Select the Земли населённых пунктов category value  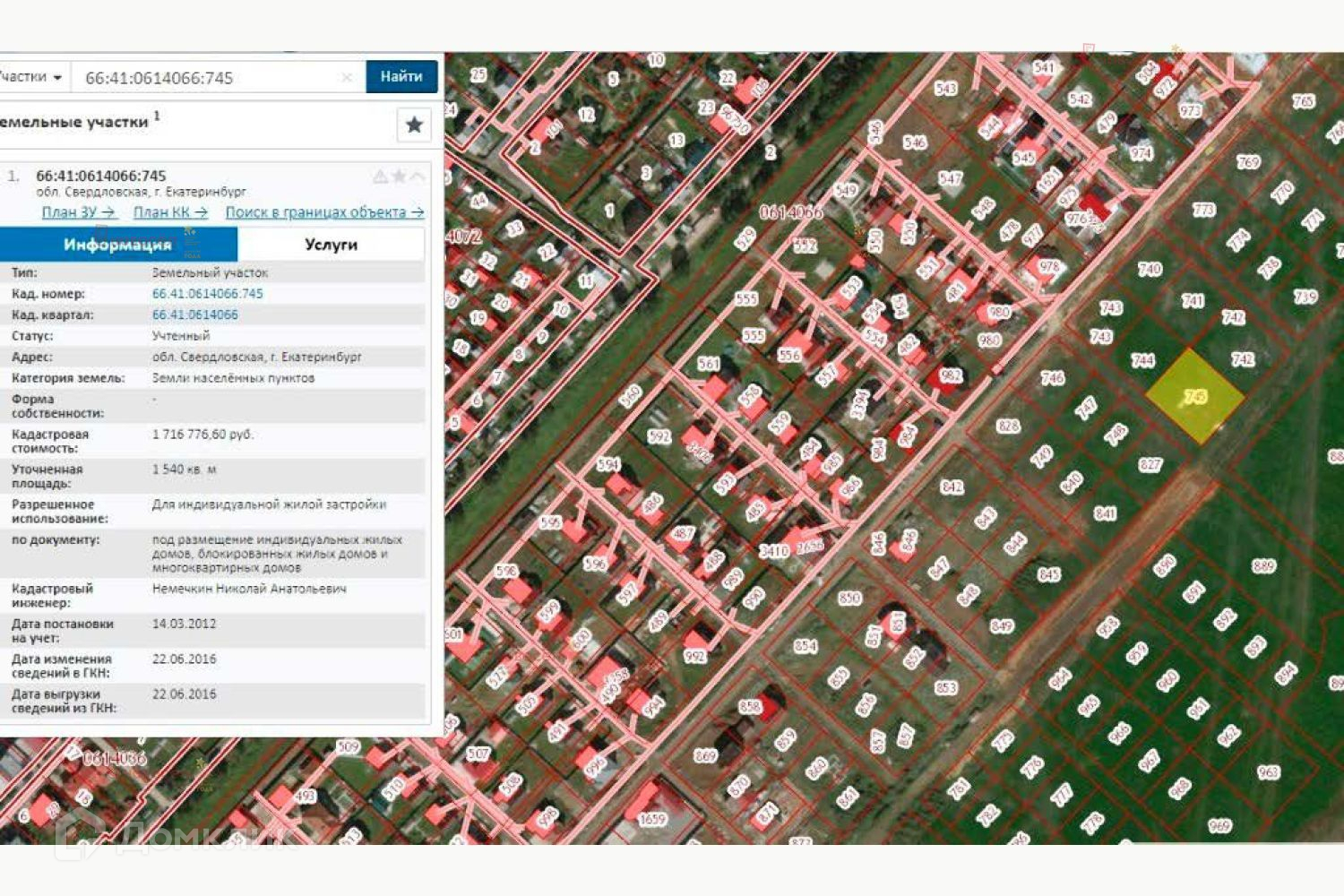click(233, 378)
